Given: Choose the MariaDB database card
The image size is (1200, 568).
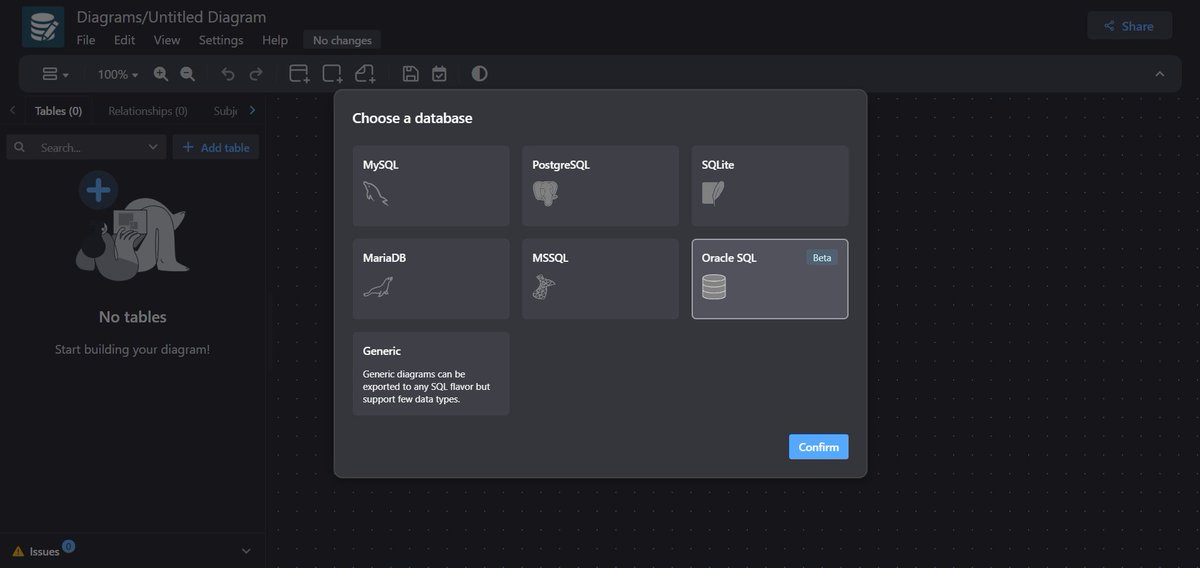Looking at the screenshot, I should coord(431,279).
